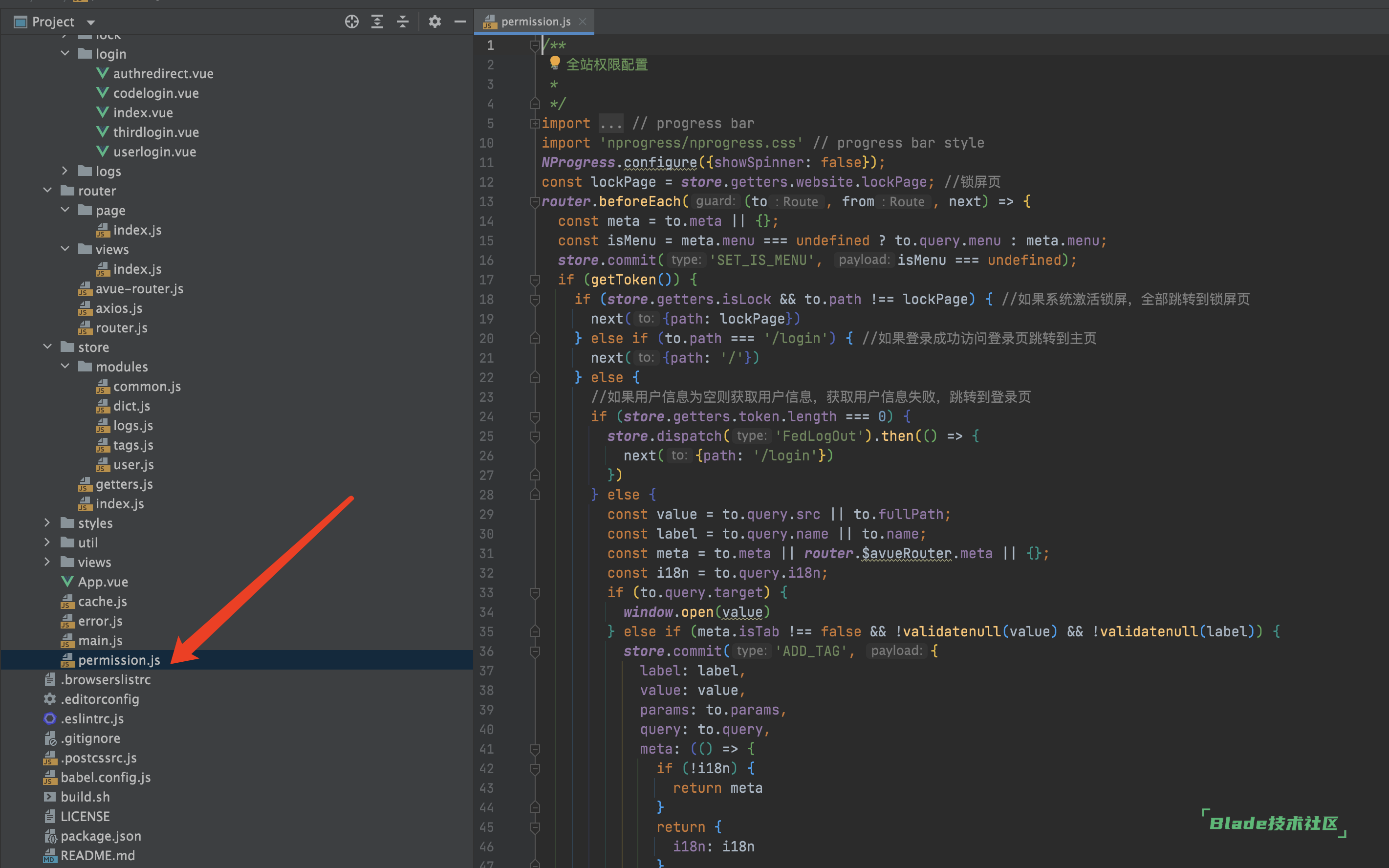Fold the doc comment at line 1
The width and height of the screenshot is (1389, 868).
click(x=535, y=45)
